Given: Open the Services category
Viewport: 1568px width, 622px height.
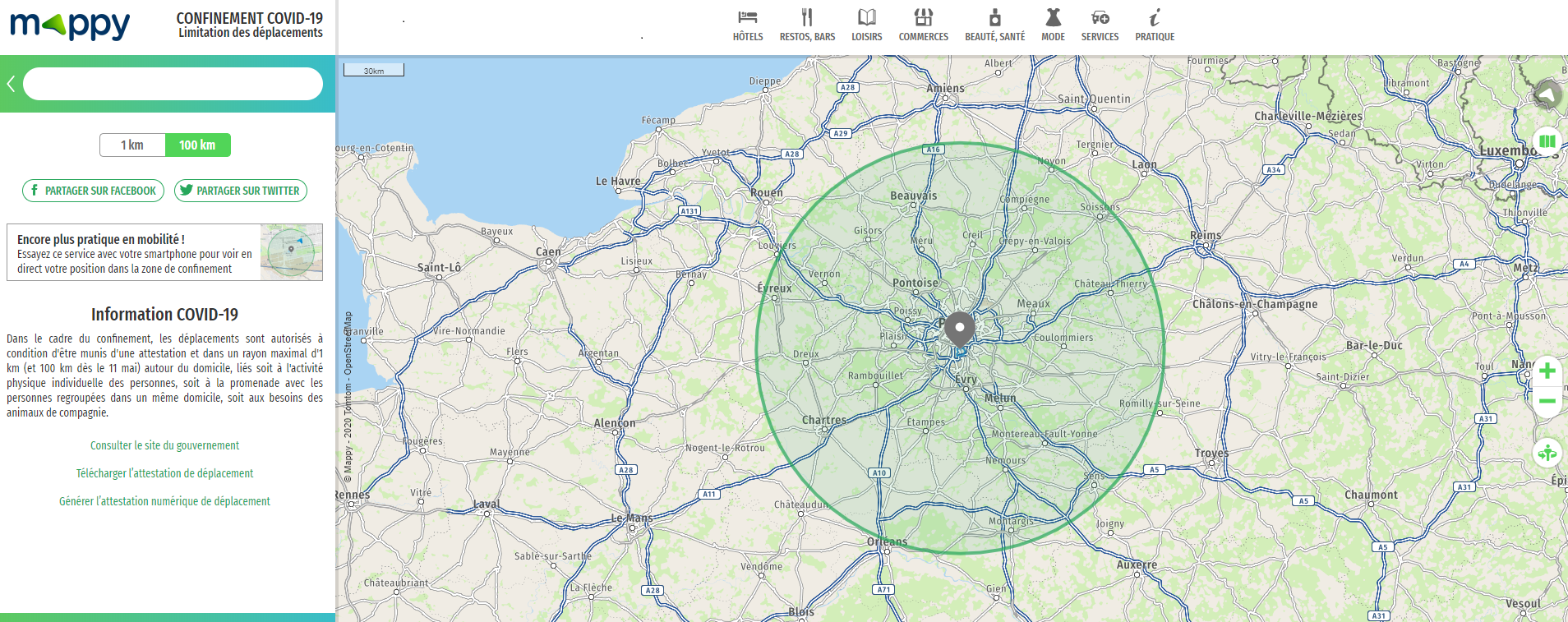Looking at the screenshot, I should [1100, 25].
